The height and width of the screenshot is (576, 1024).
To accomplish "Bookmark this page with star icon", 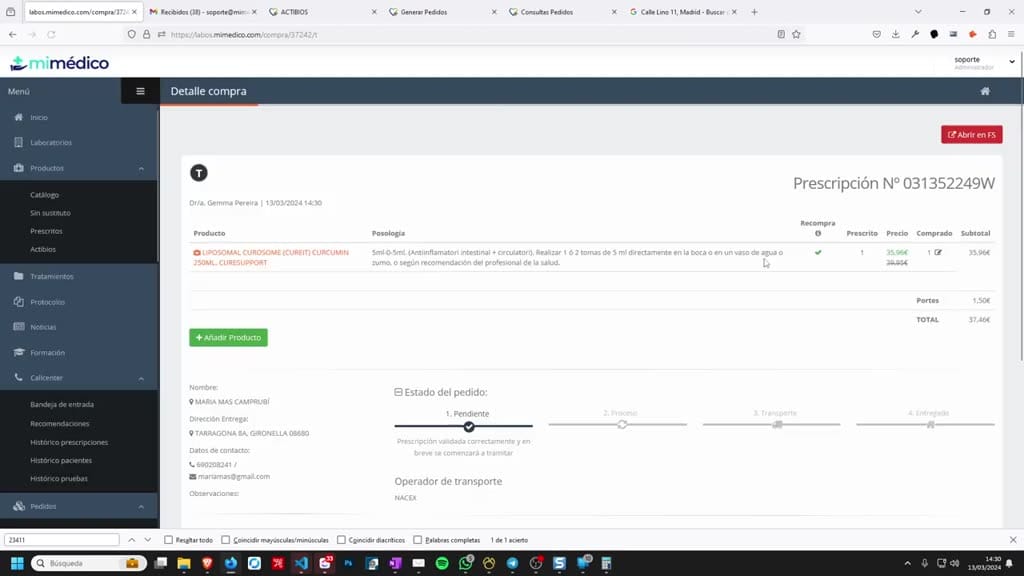I will [x=796, y=35].
